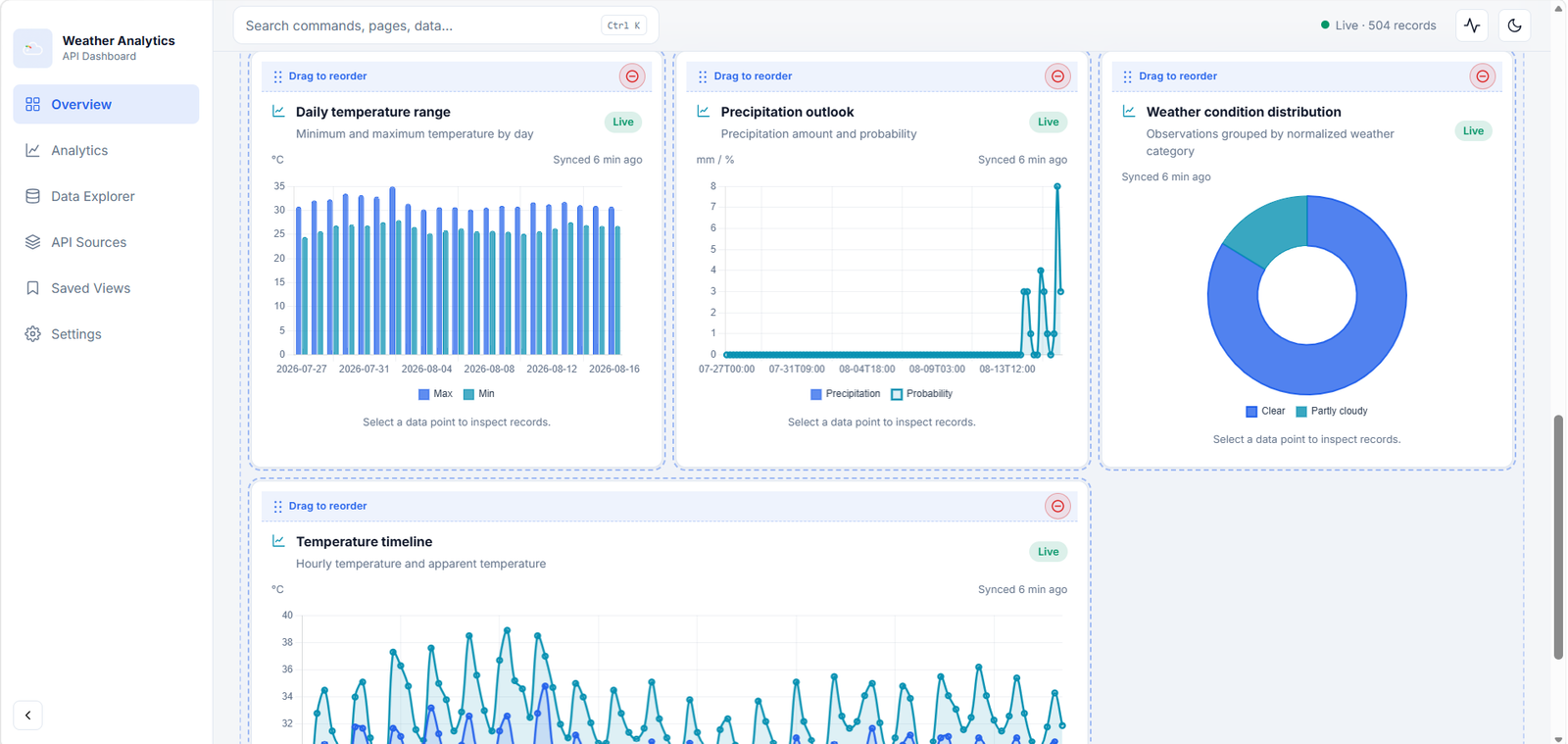
Task: Toggle the Probability legend series
Action: [922, 394]
